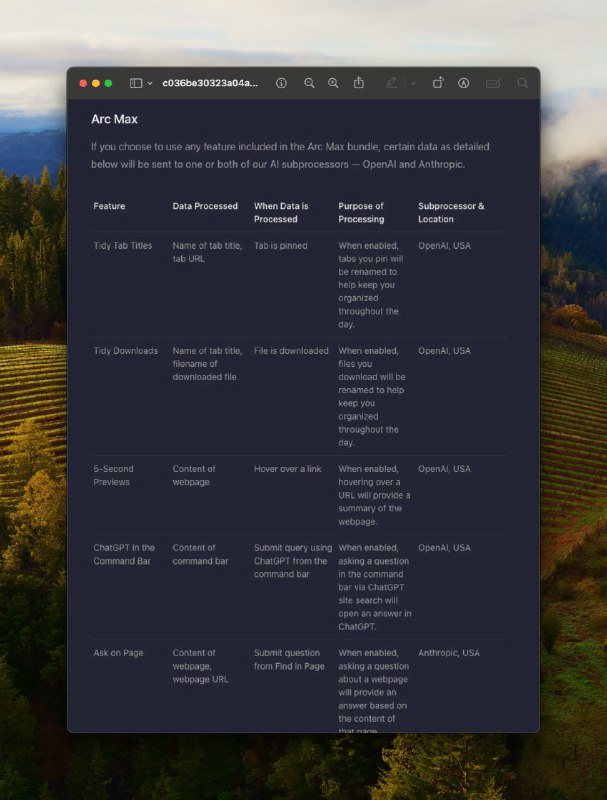Minimize the Preview window with yellow button
The image size is (607, 800).
tap(96, 83)
